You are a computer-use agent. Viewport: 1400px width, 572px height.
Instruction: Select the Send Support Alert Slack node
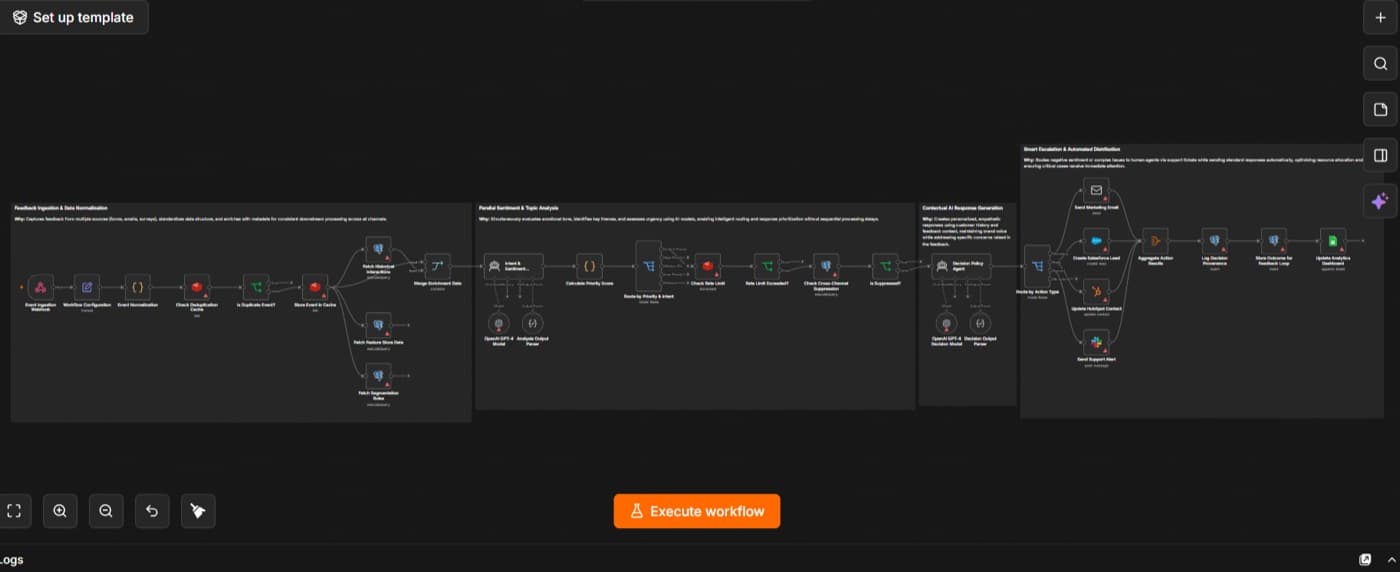(x=1097, y=343)
